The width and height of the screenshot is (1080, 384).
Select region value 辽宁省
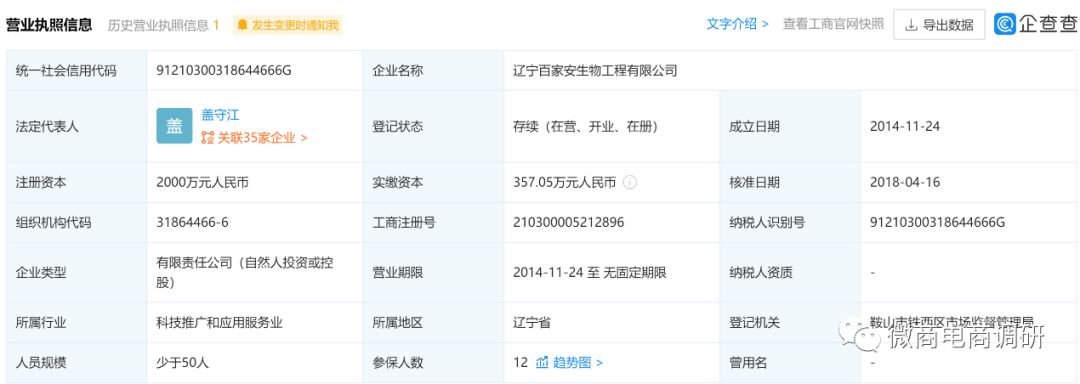pyautogui.click(x=532, y=323)
